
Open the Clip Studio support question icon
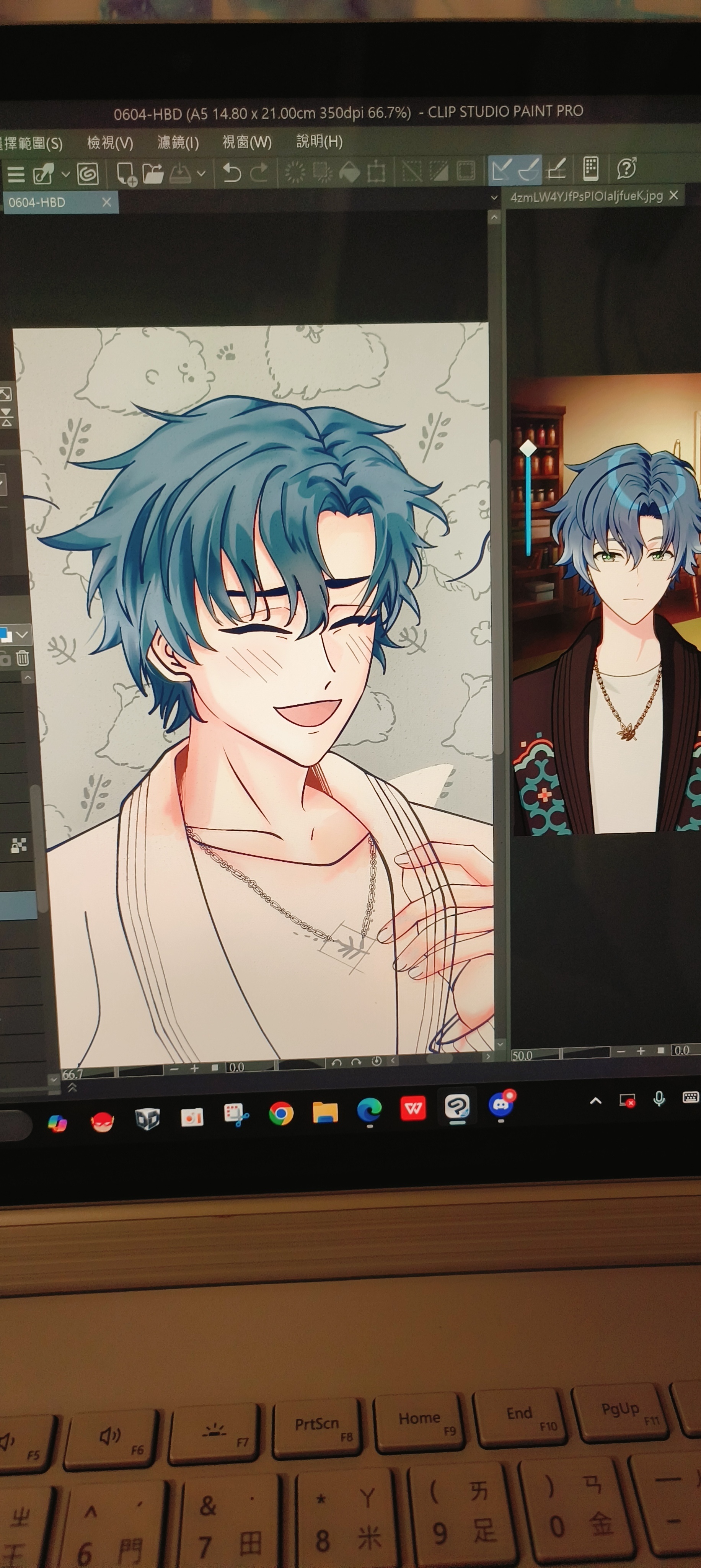tap(626, 167)
